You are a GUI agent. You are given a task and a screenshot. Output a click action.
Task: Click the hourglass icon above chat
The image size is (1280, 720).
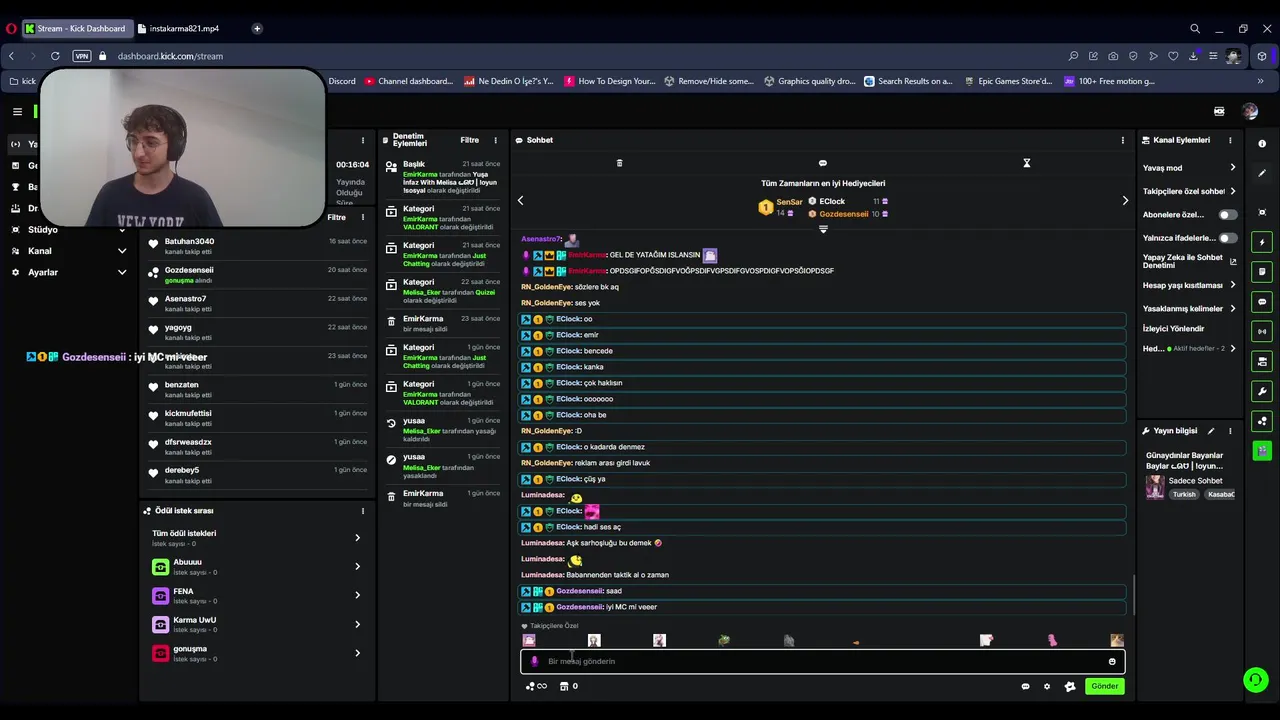pyautogui.click(x=1026, y=163)
